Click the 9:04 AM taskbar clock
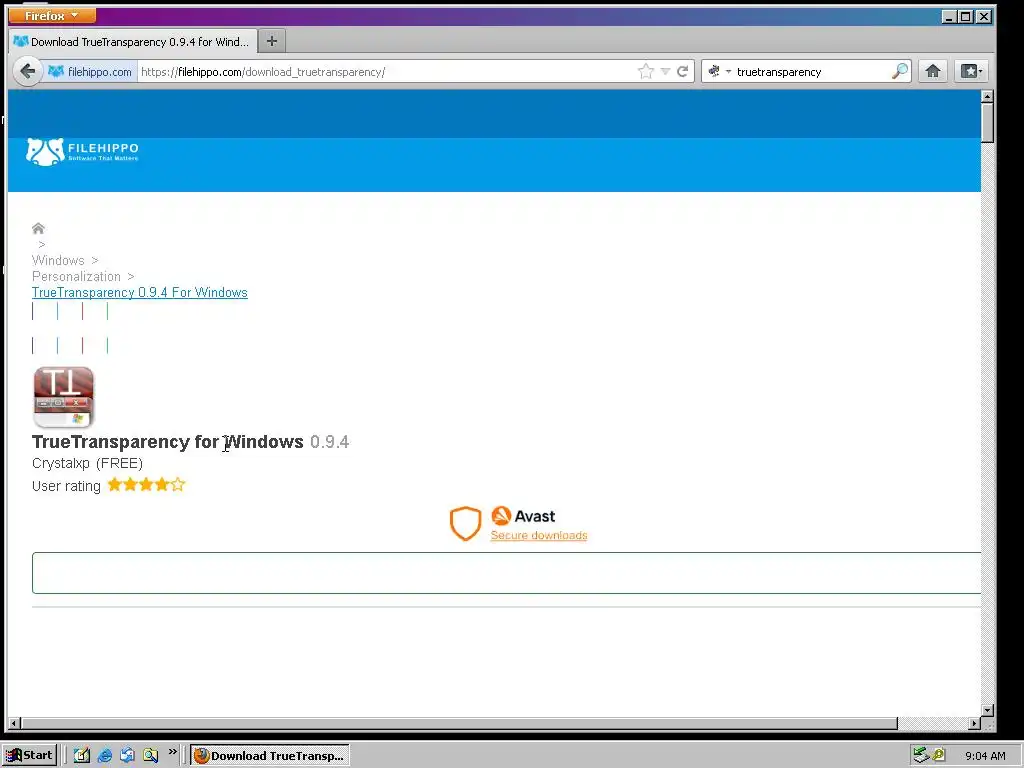Image resolution: width=1024 pixels, height=768 pixels. click(985, 756)
